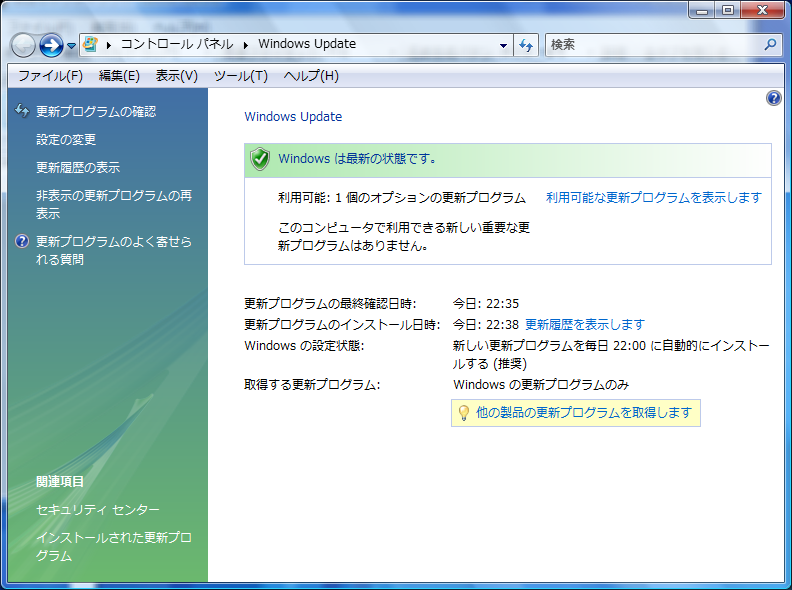Image resolution: width=792 pixels, height=590 pixels.
Task: Click the Control Panel icon in address bar
Action: tap(90, 44)
